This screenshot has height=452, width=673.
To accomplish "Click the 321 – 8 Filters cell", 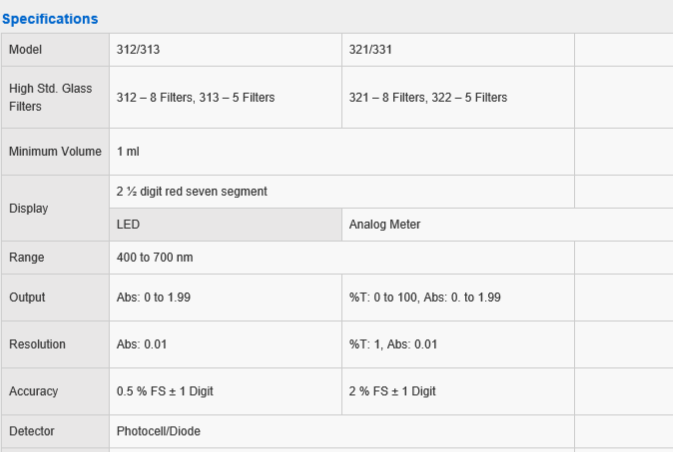I will click(458, 97).
